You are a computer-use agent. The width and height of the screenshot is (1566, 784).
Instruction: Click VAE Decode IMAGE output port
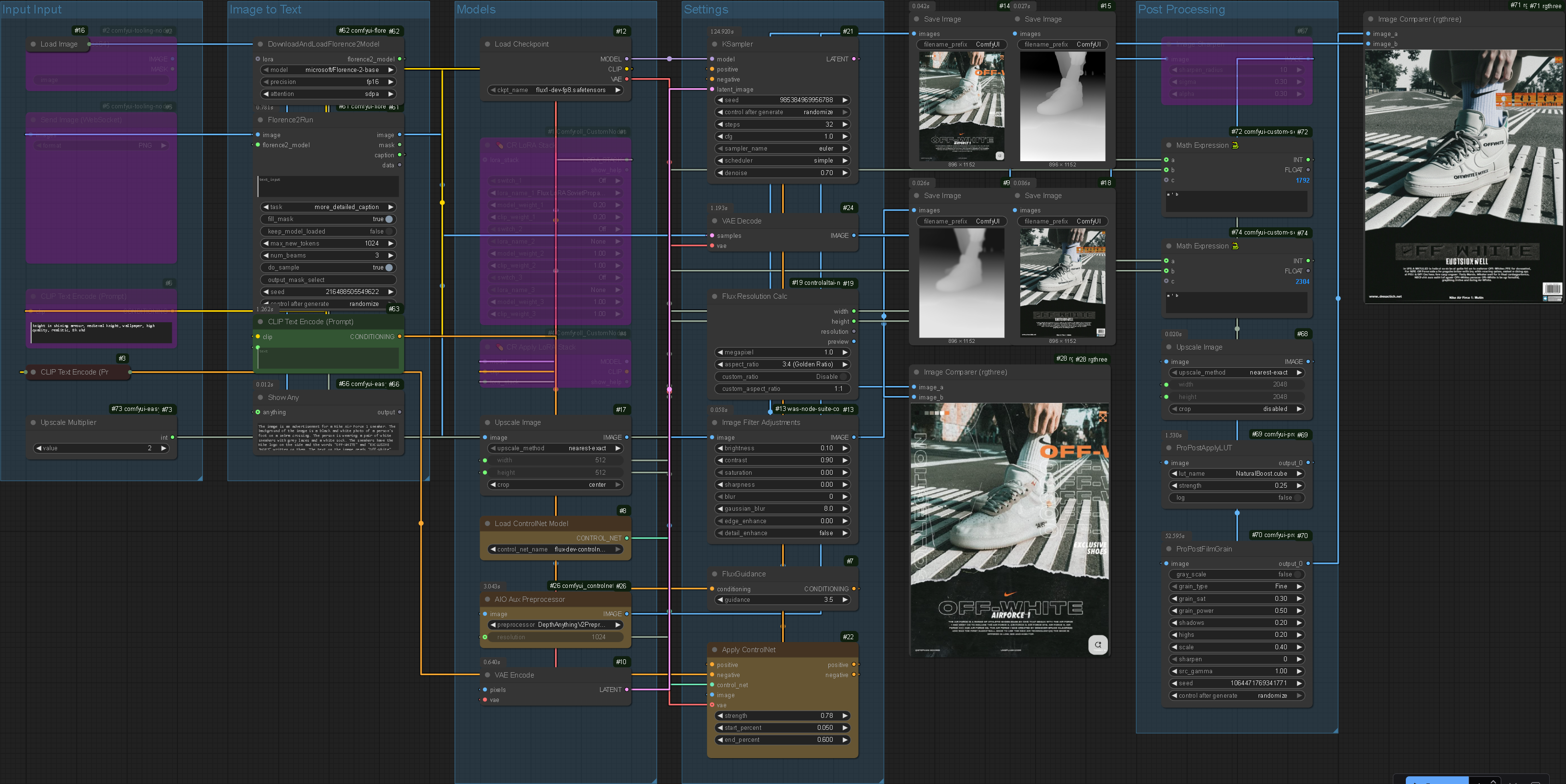pos(854,236)
